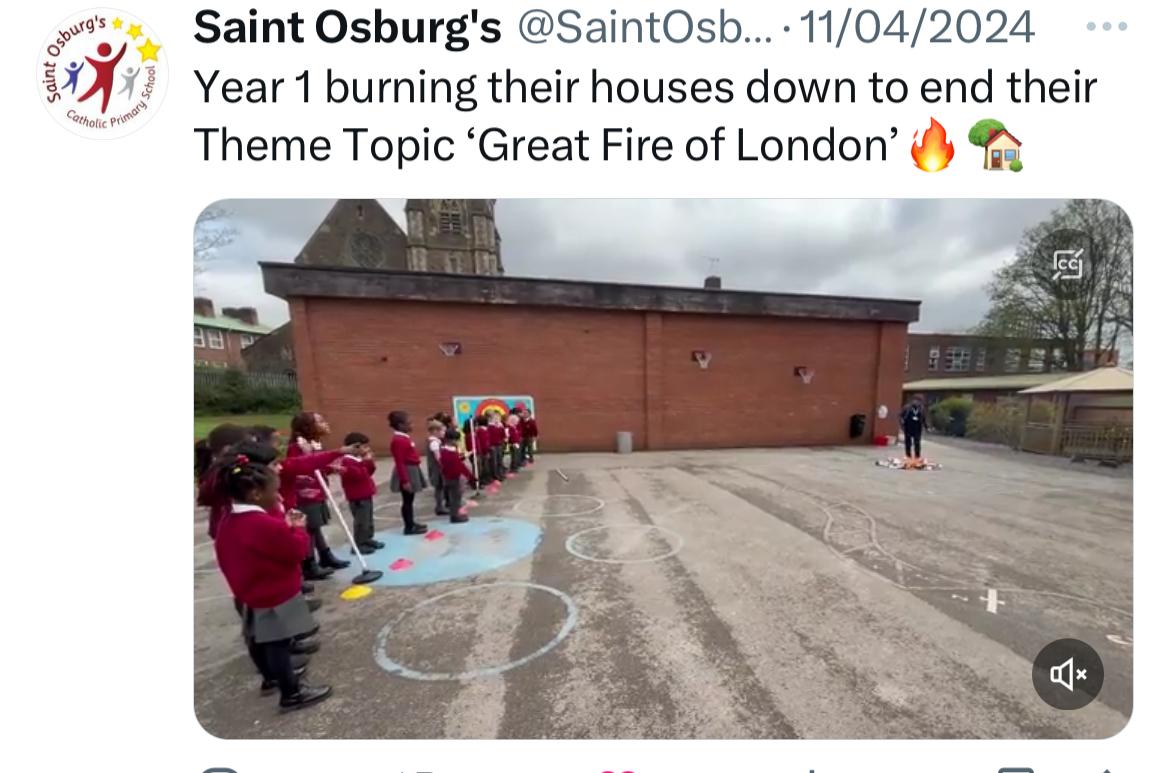Open the tweet's 11/04/2024 date link

916,28
